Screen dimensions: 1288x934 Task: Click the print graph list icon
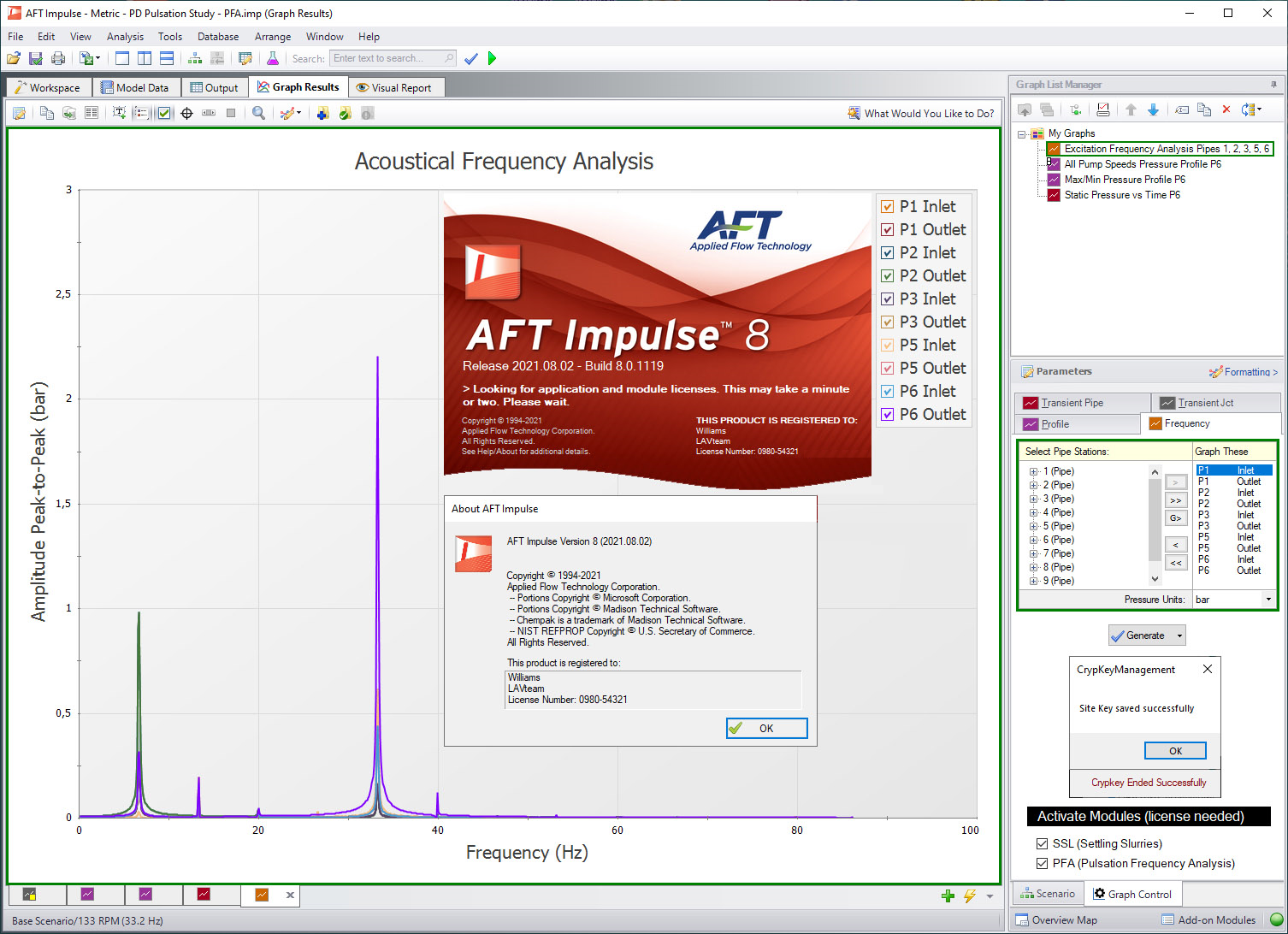[x=1103, y=109]
